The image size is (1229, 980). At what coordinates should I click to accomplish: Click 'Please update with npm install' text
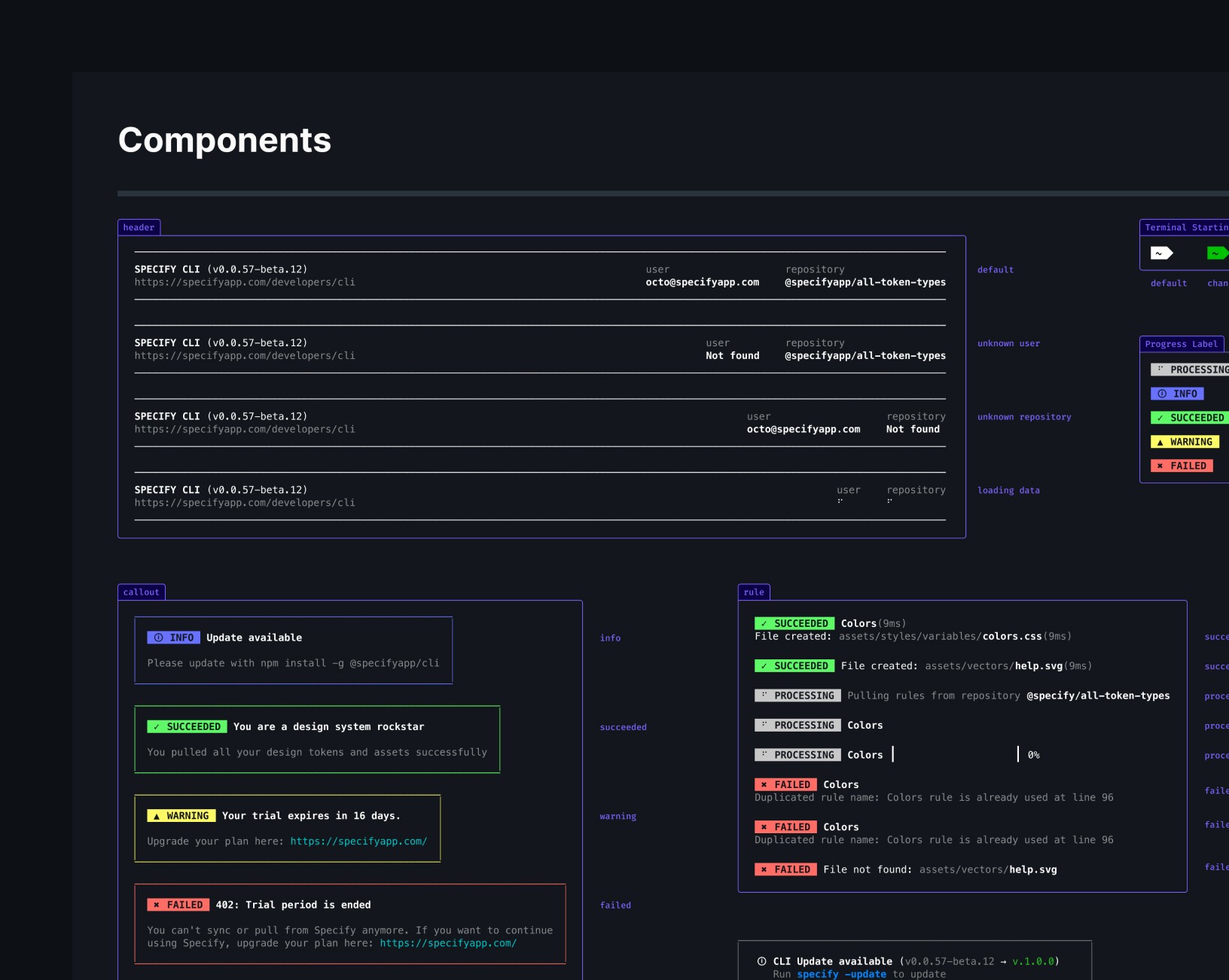pyautogui.click(x=293, y=663)
